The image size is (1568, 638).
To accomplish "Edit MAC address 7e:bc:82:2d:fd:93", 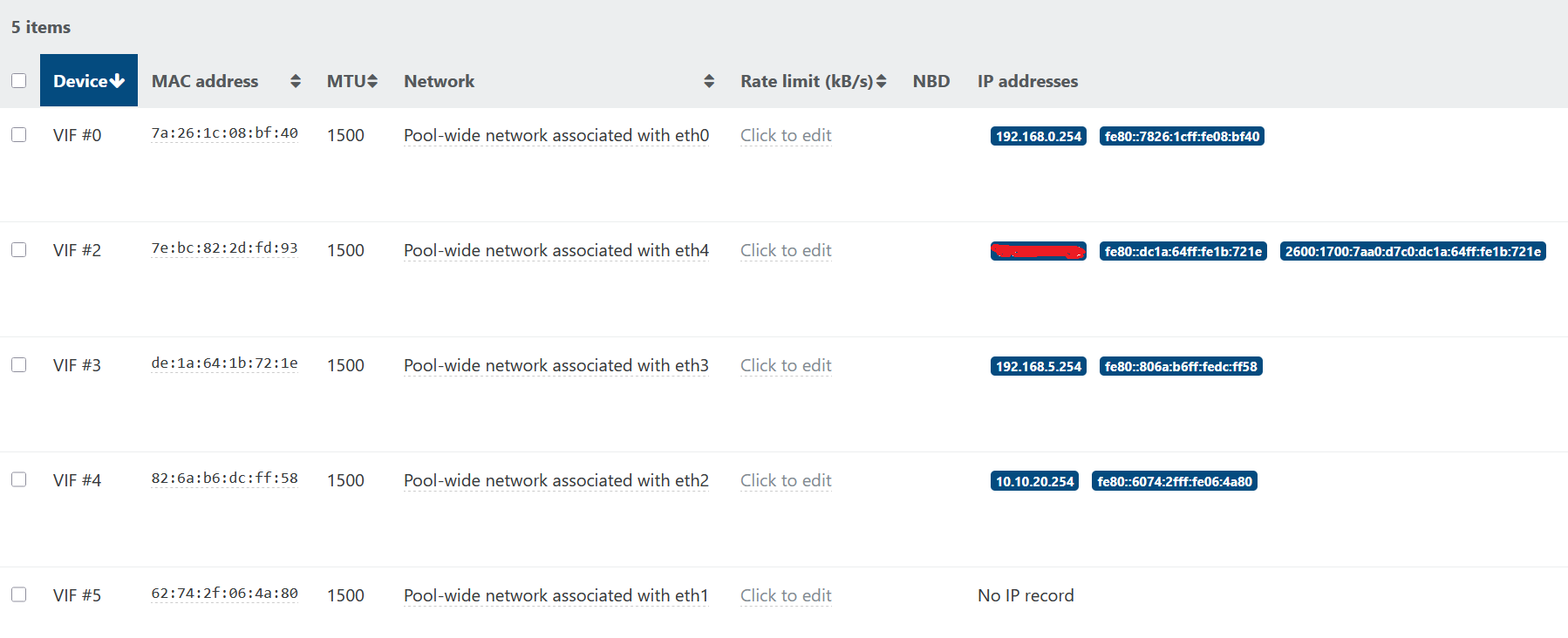I will pyautogui.click(x=224, y=248).
